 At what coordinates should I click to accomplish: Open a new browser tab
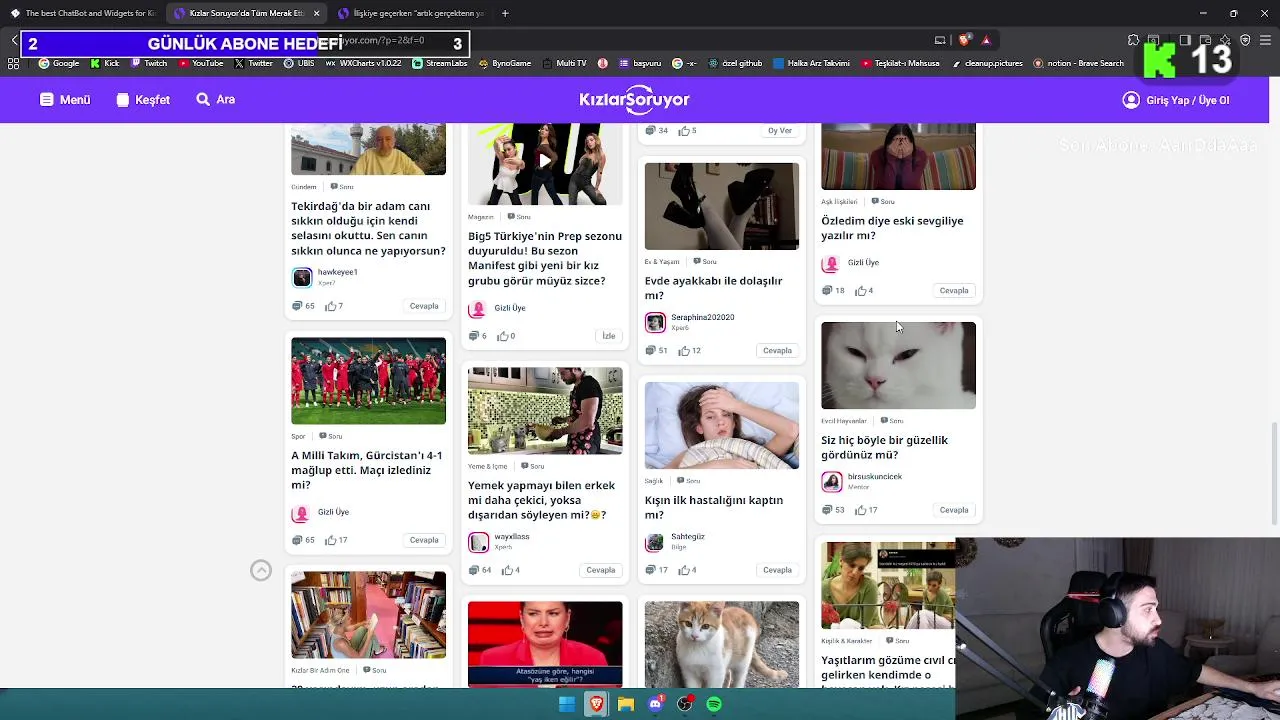point(505,13)
